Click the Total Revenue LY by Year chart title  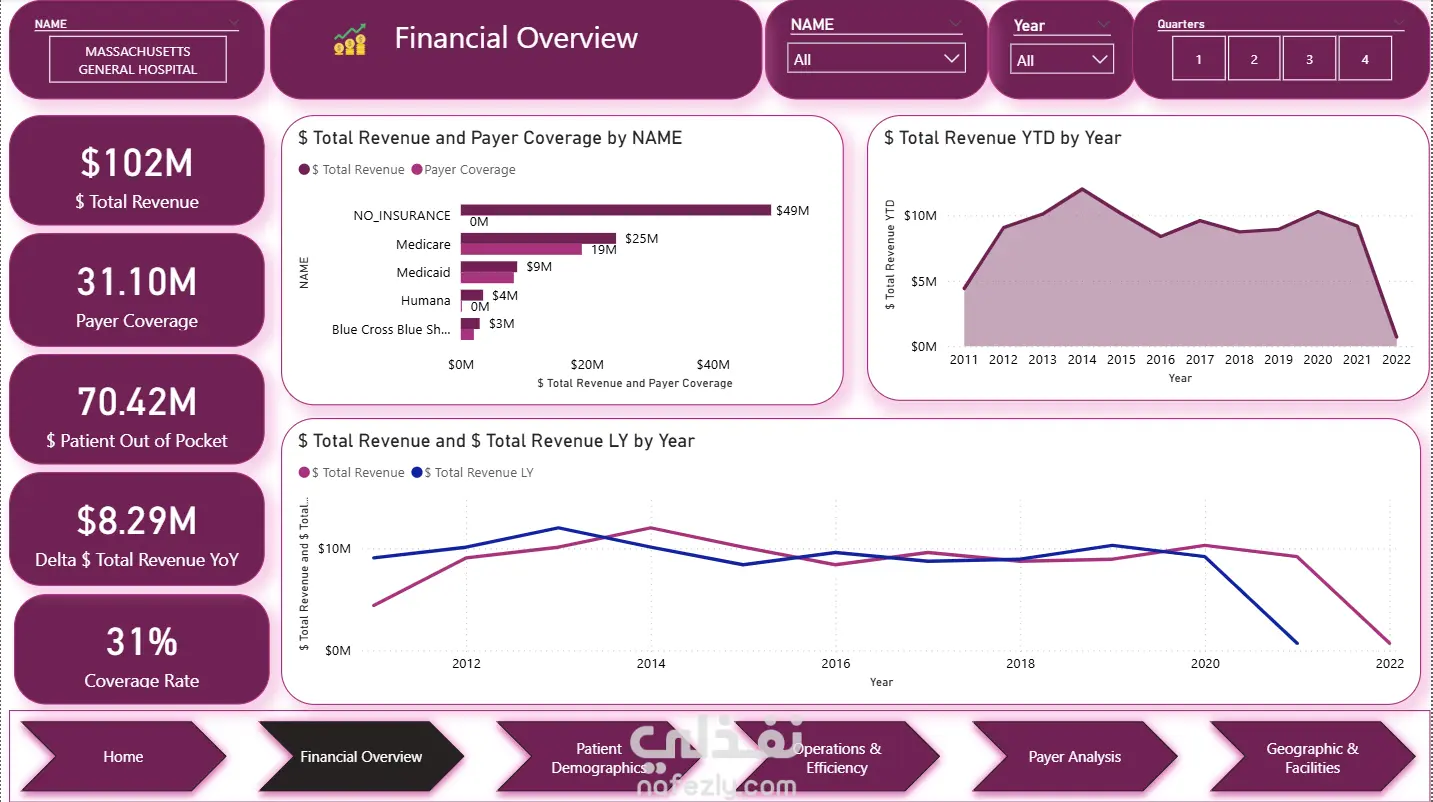496,441
